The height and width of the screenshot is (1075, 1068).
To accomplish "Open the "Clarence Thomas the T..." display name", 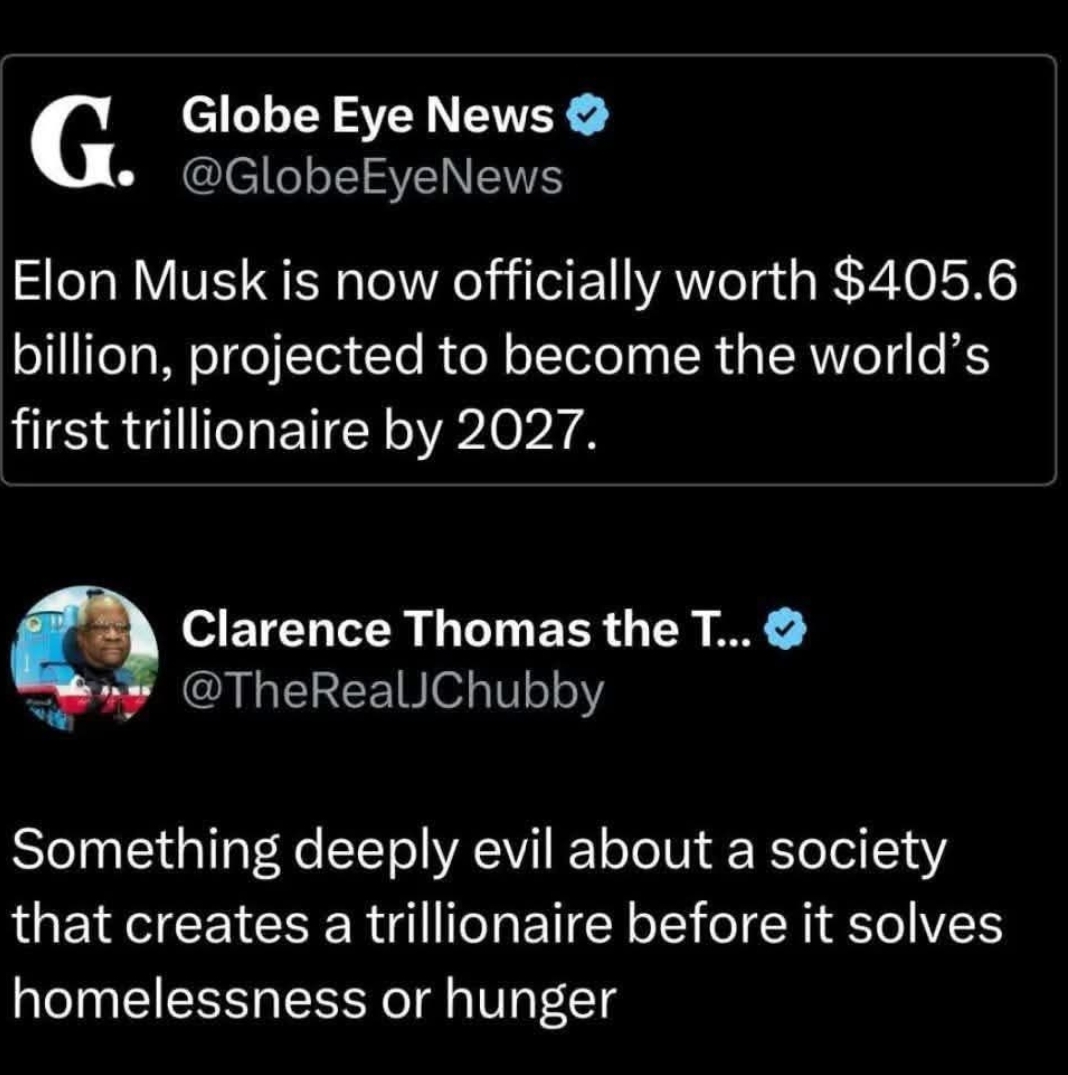I will coord(464,629).
